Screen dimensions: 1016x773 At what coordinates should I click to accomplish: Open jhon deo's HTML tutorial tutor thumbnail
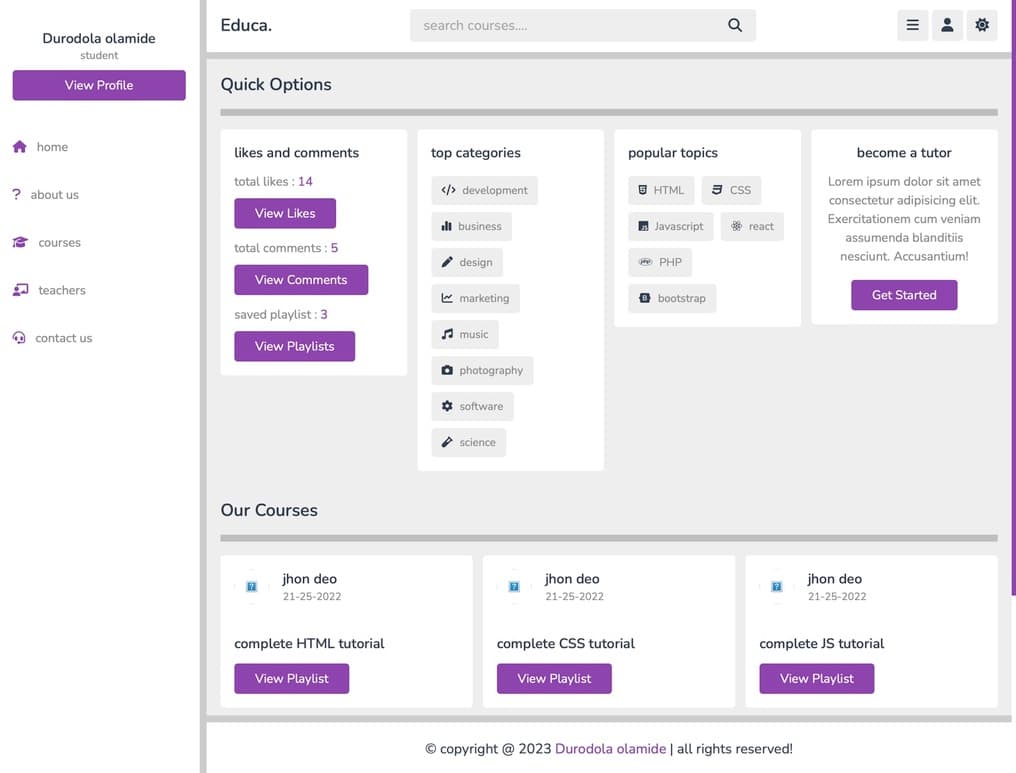click(252, 587)
